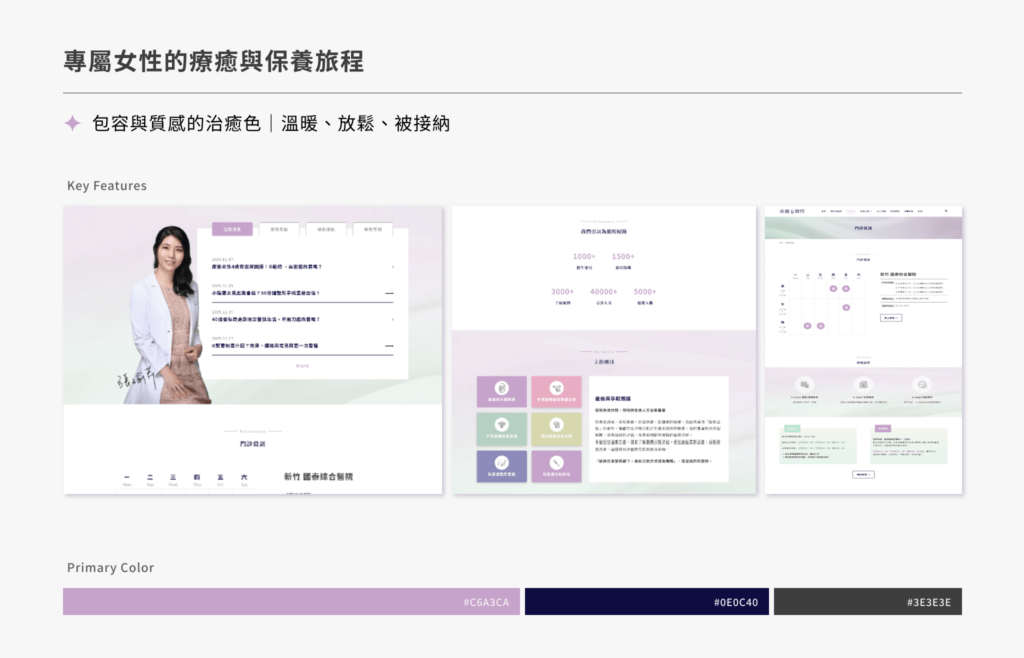Click the outlined button below hospital info

891,317
